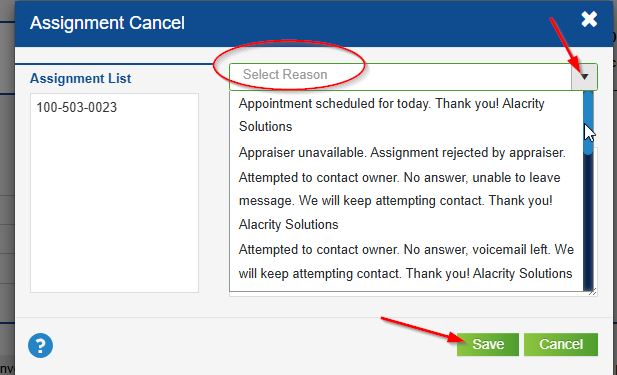Click "Alacrity Solutions" line of third reason
The width and height of the screenshot is (617, 375).
pyautogui.click(x=288, y=224)
